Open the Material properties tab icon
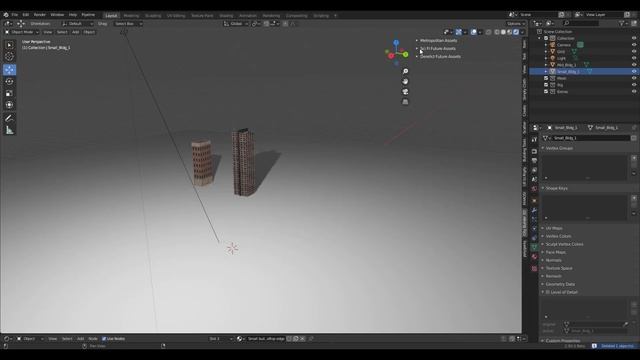The height and width of the screenshot is (360, 640). coord(534,257)
